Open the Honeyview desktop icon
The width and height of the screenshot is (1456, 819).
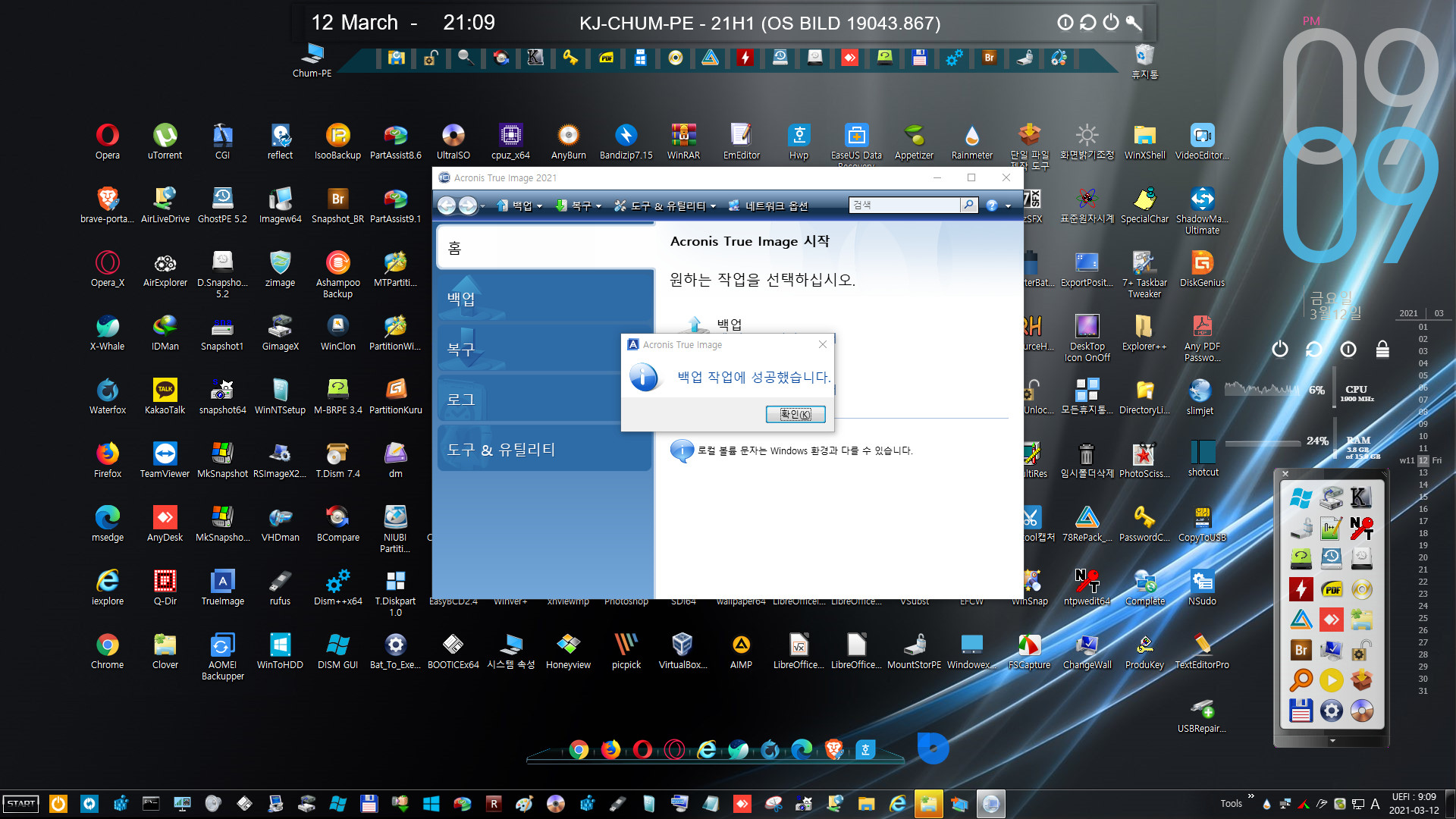coord(568,651)
